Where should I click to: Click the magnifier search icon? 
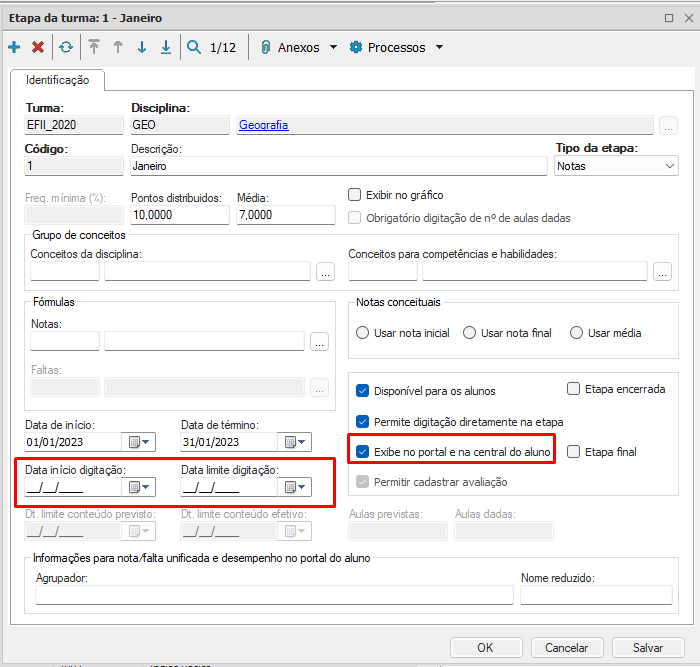(193, 47)
